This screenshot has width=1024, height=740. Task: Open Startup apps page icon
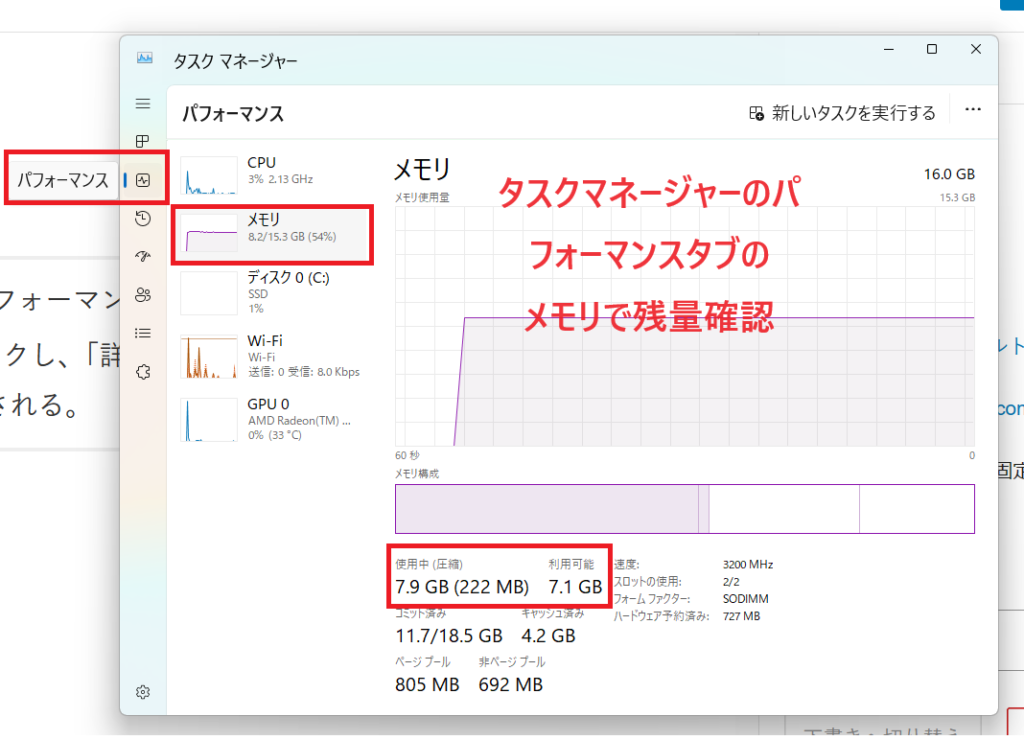click(143, 256)
